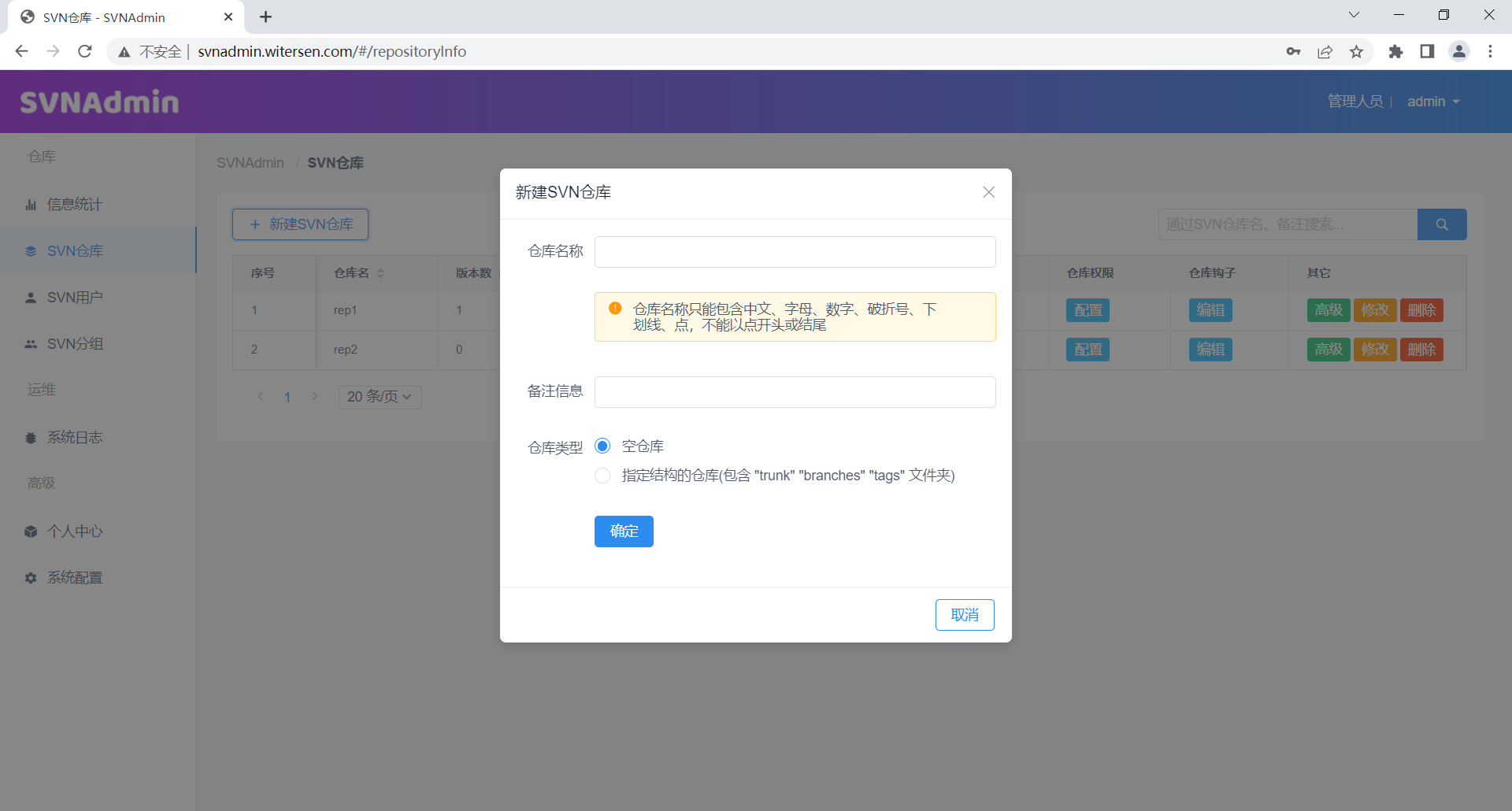
Task: Select the SVN仓库 - SVNAdmin browser tab
Action: (x=126, y=17)
